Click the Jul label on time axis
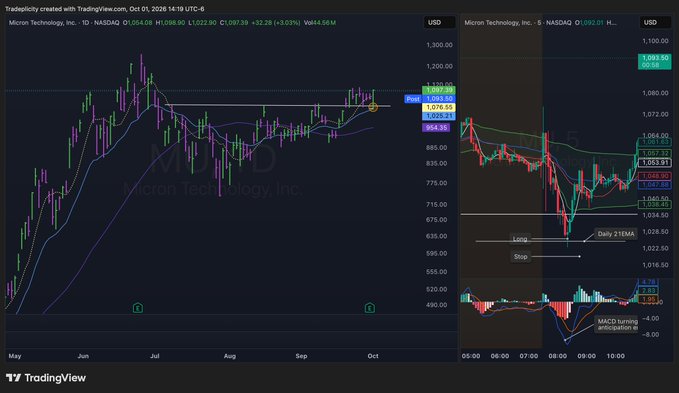Viewport: 679px width, 393px height. [x=155, y=356]
